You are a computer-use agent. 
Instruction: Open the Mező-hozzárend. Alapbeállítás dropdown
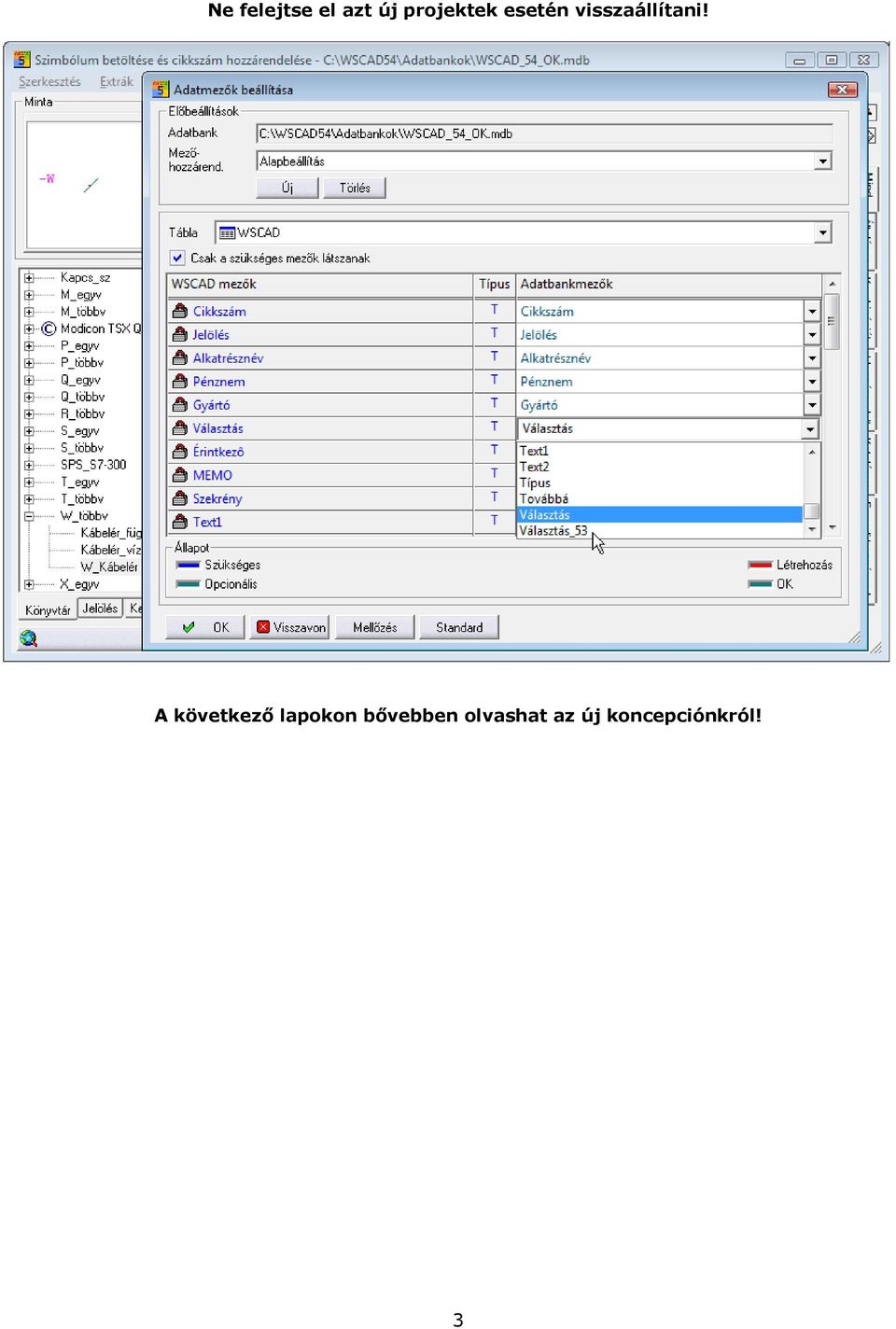(822, 161)
